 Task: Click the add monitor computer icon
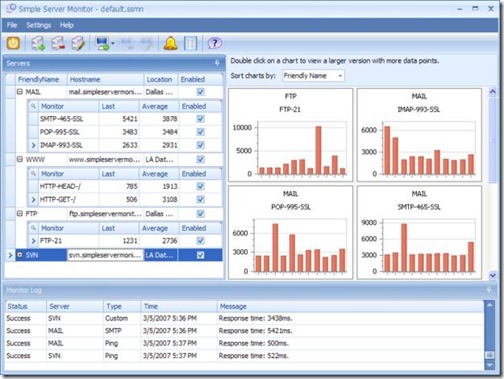point(102,43)
